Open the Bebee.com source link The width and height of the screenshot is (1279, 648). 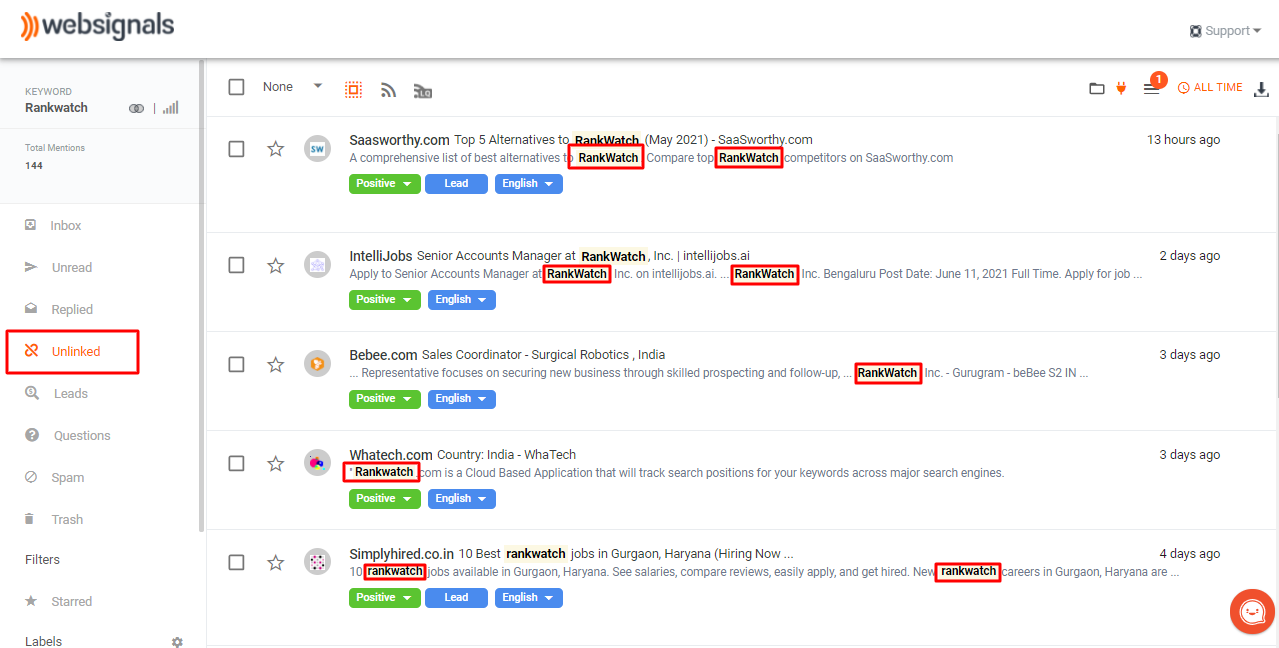tap(383, 355)
